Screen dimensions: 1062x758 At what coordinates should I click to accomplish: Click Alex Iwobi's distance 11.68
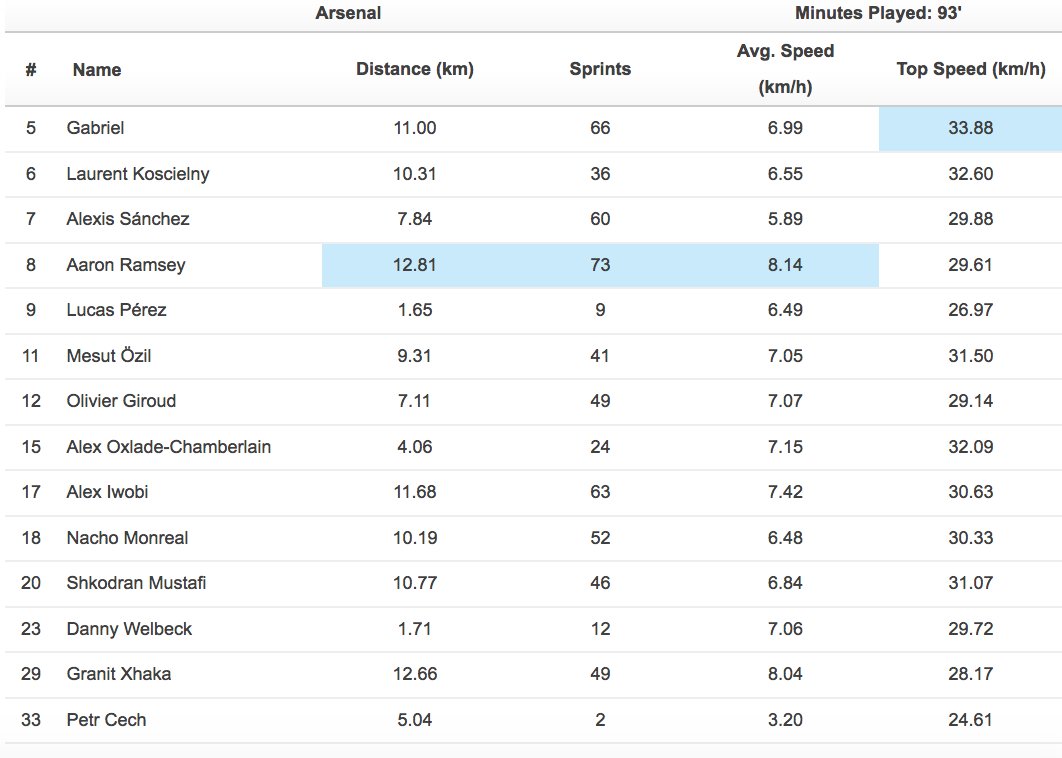click(415, 492)
